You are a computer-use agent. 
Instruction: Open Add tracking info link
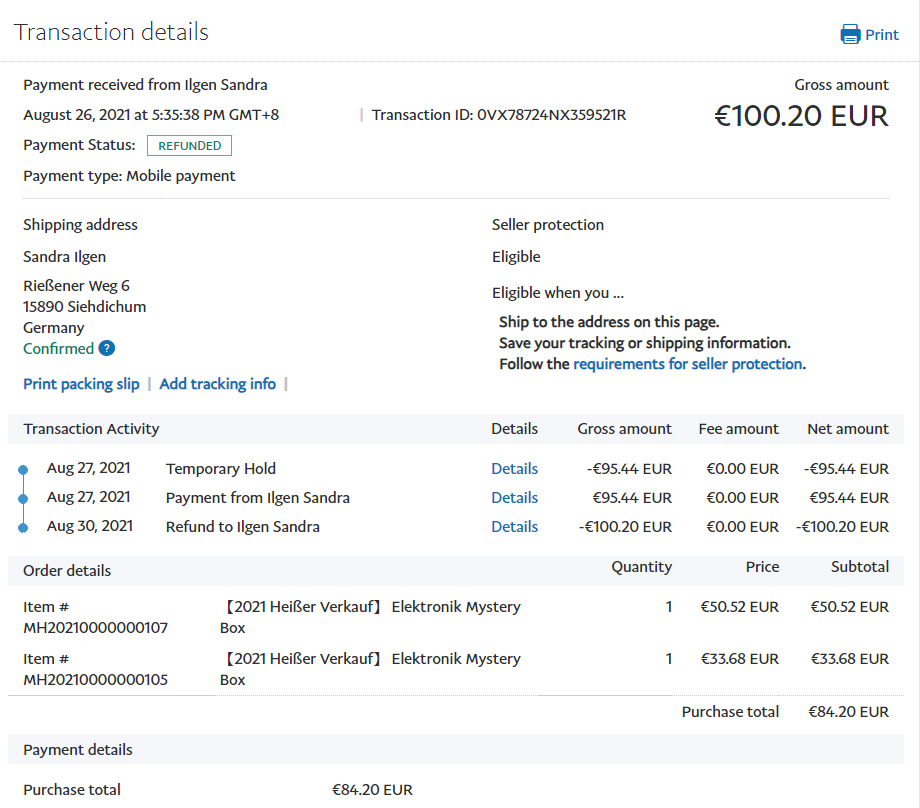[x=217, y=384]
